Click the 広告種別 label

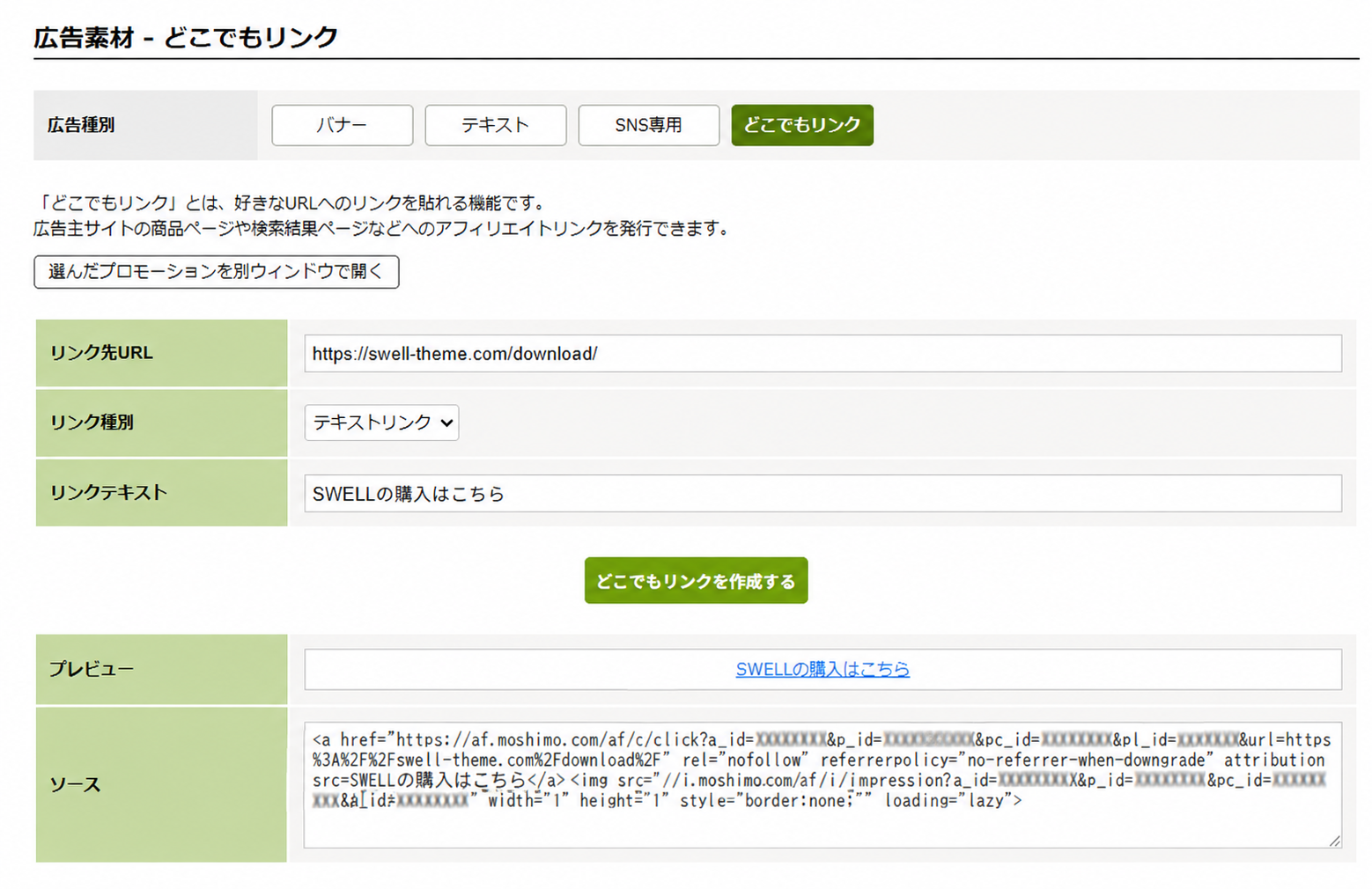coord(81,125)
